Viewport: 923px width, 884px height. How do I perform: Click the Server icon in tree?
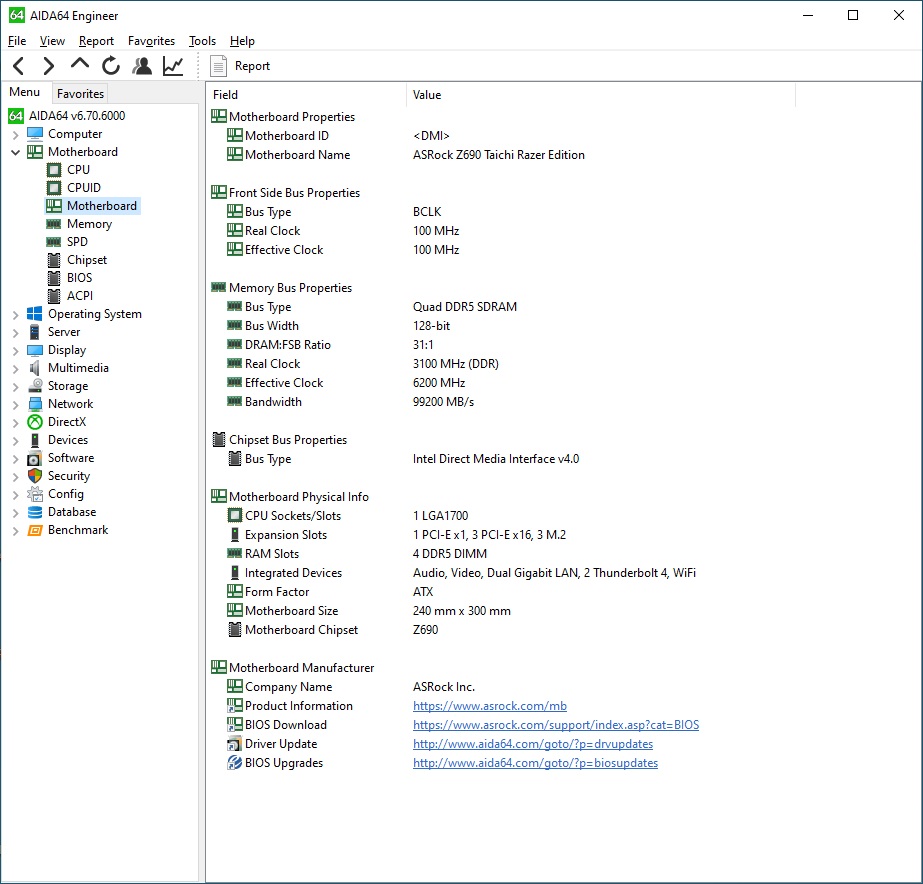[35, 332]
